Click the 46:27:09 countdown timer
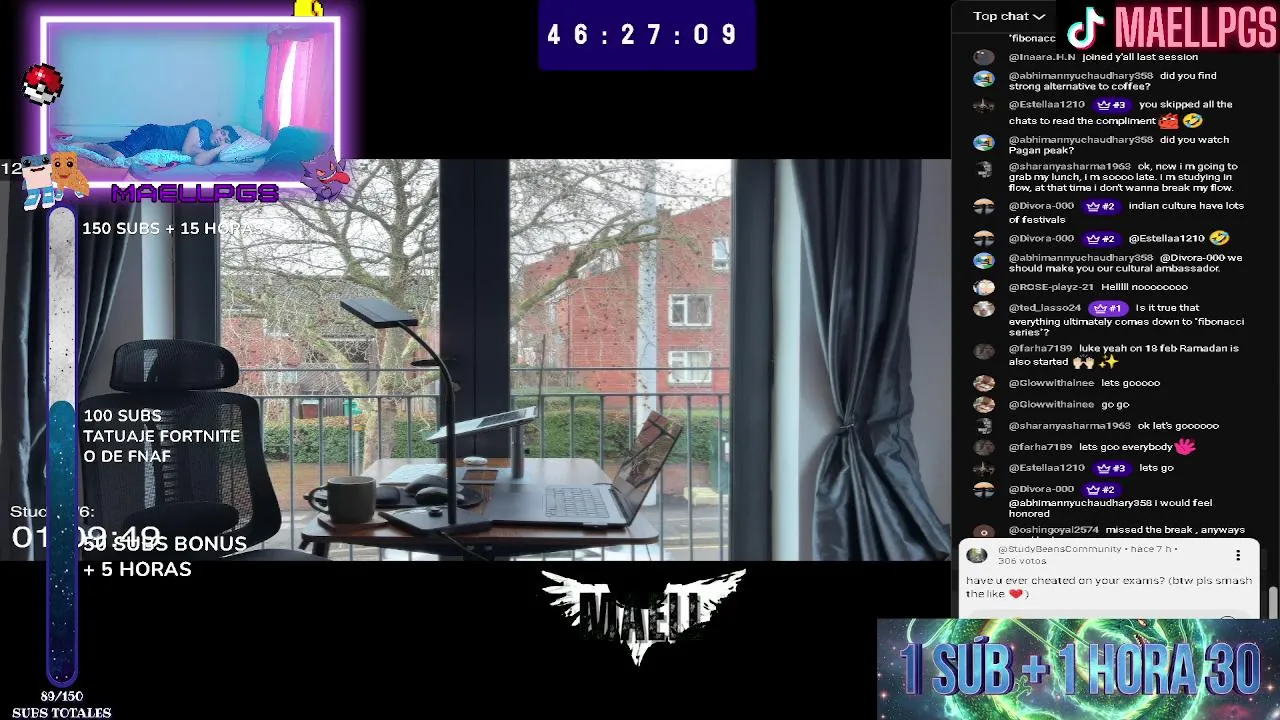This screenshot has height=720, width=1280. pos(645,35)
